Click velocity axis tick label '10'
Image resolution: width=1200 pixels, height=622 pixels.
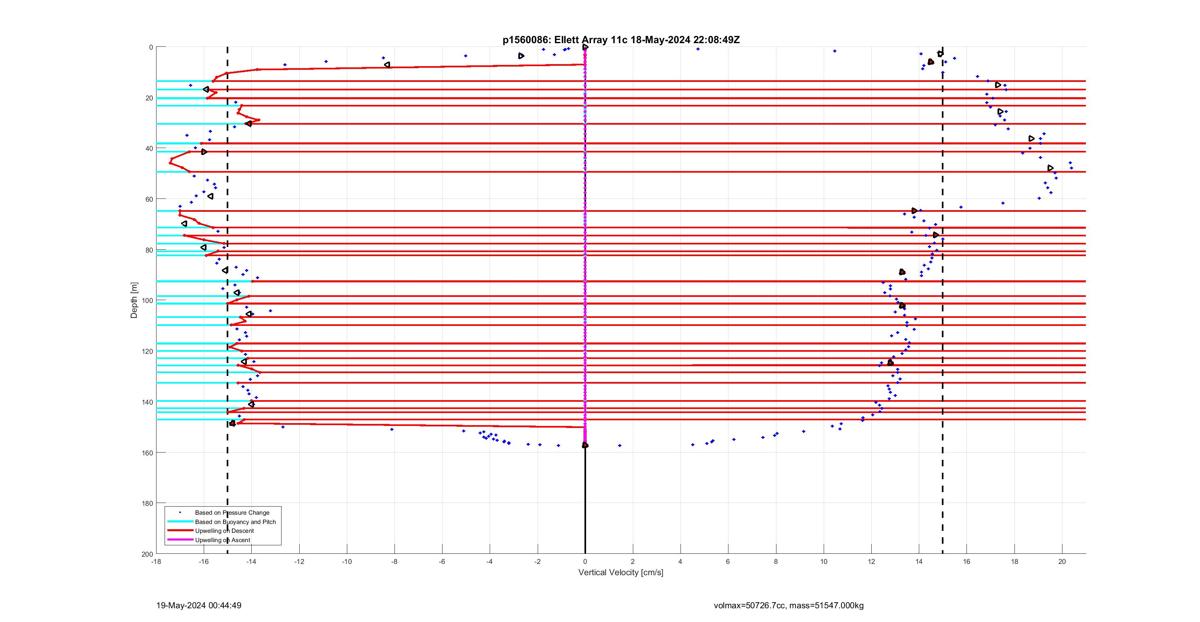[824, 561]
